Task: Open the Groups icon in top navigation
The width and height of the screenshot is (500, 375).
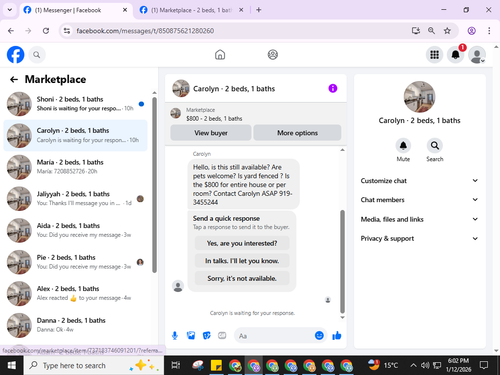Action: tap(273, 55)
